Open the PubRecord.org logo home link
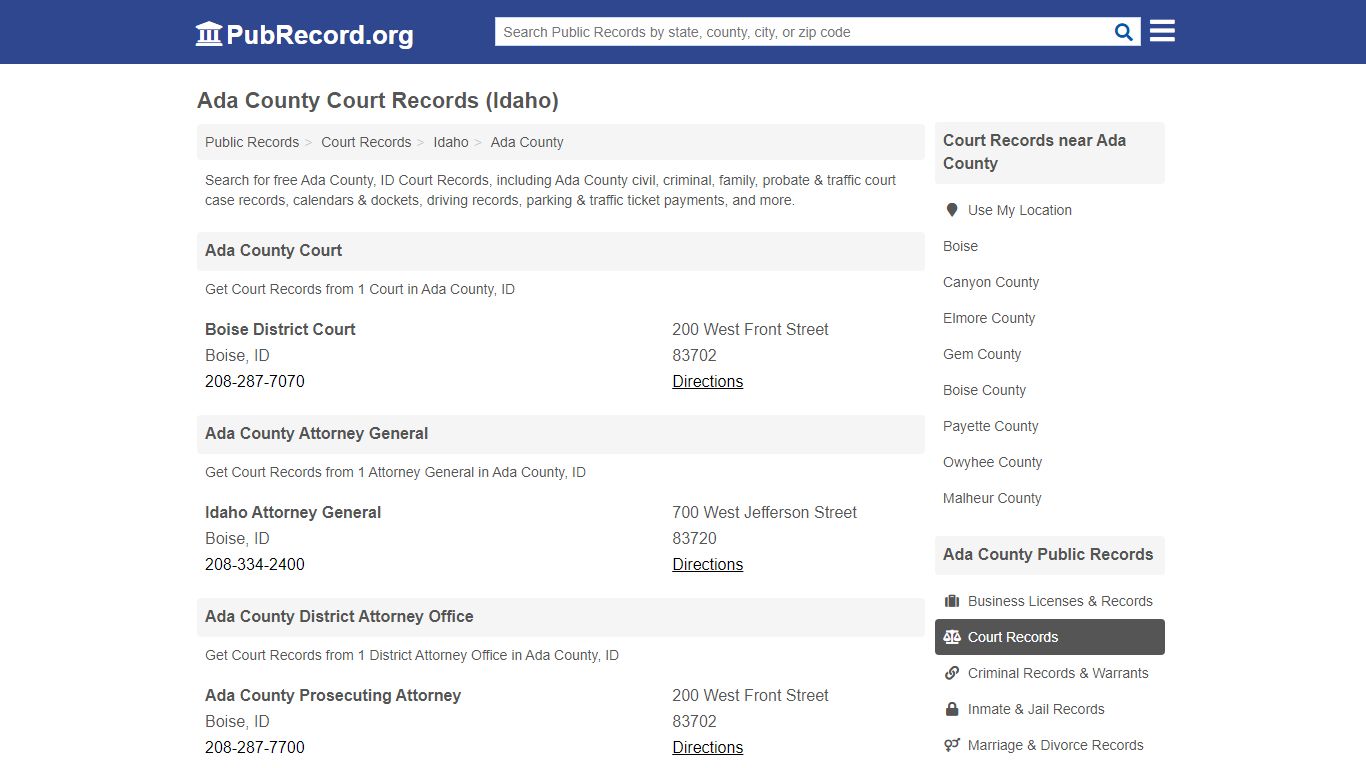The height and width of the screenshot is (768, 1366). 304,34
